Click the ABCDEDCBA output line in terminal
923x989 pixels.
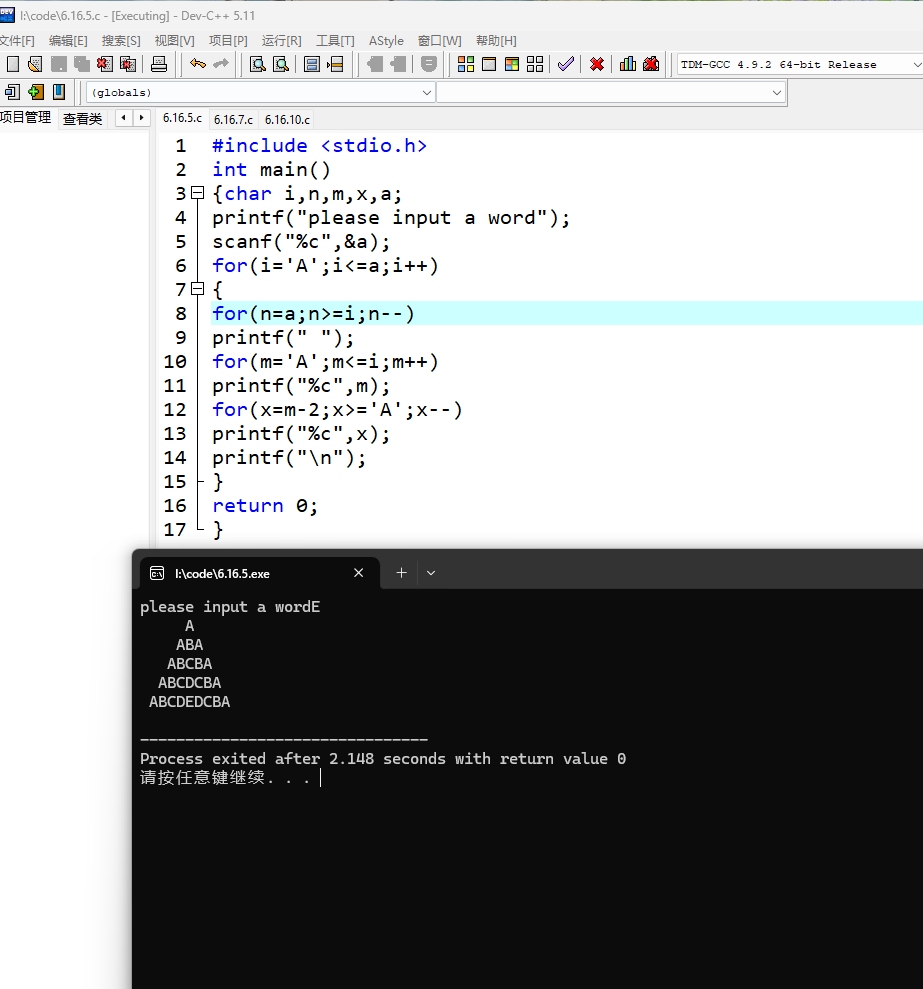coord(189,702)
